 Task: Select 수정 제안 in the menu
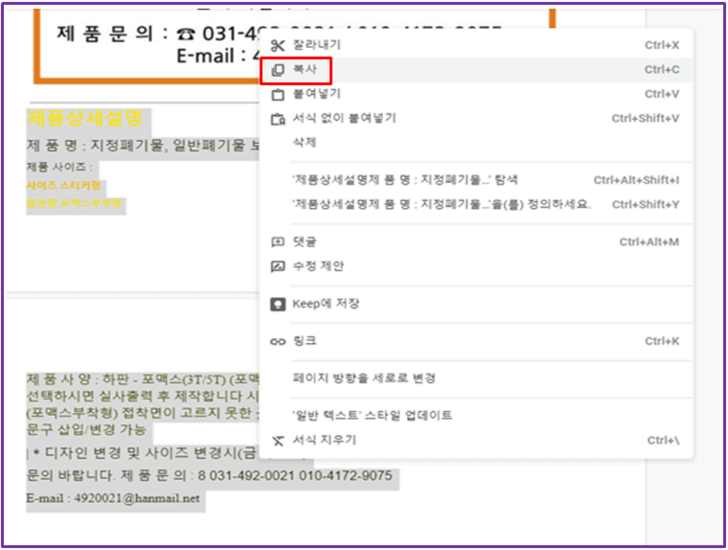point(477,266)
